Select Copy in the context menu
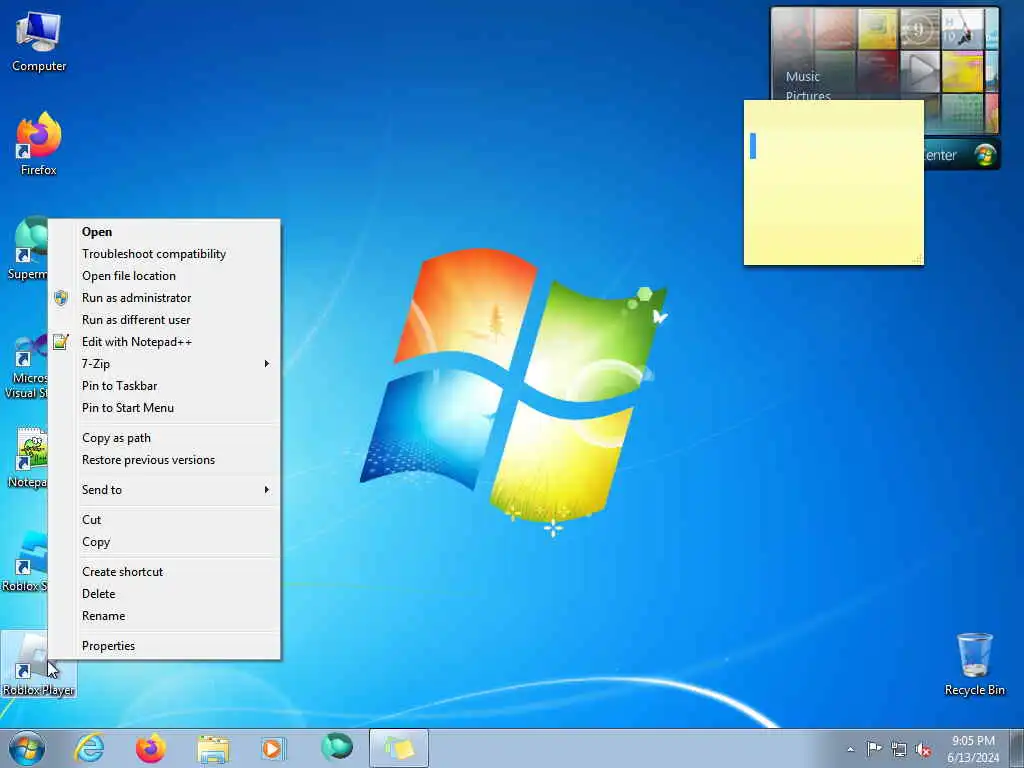 click(165, 542)
